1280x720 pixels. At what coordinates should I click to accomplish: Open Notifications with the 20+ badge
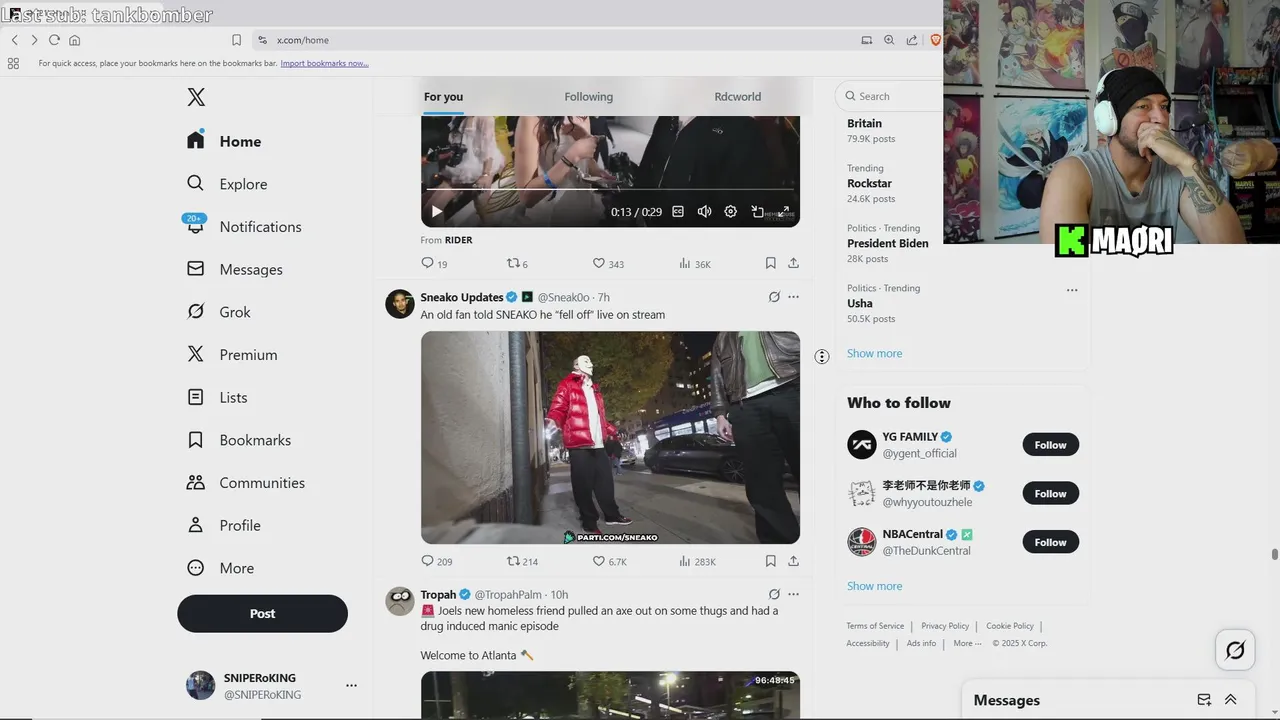pyautogui.click(x=244, y=226)
